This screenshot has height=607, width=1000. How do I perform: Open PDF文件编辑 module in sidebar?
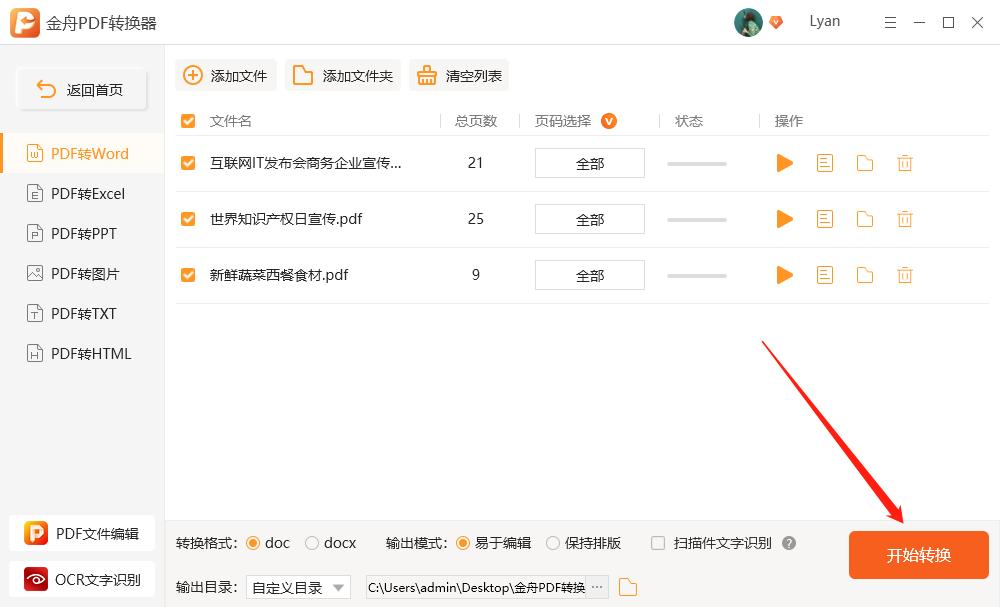[x=82, y=534]
